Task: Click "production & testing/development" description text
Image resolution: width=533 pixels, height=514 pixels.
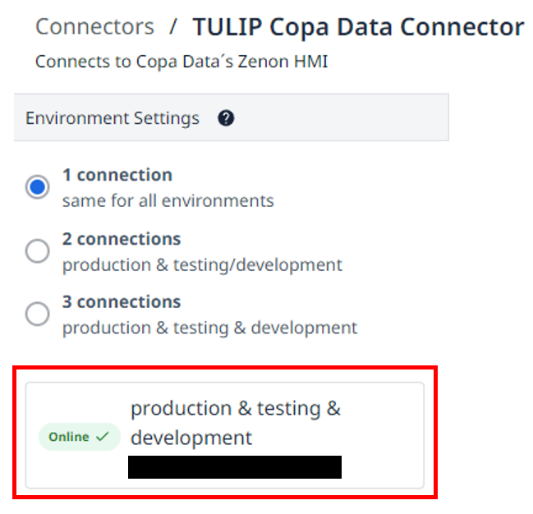Action: pyautogui.click(x=202, y=265)
